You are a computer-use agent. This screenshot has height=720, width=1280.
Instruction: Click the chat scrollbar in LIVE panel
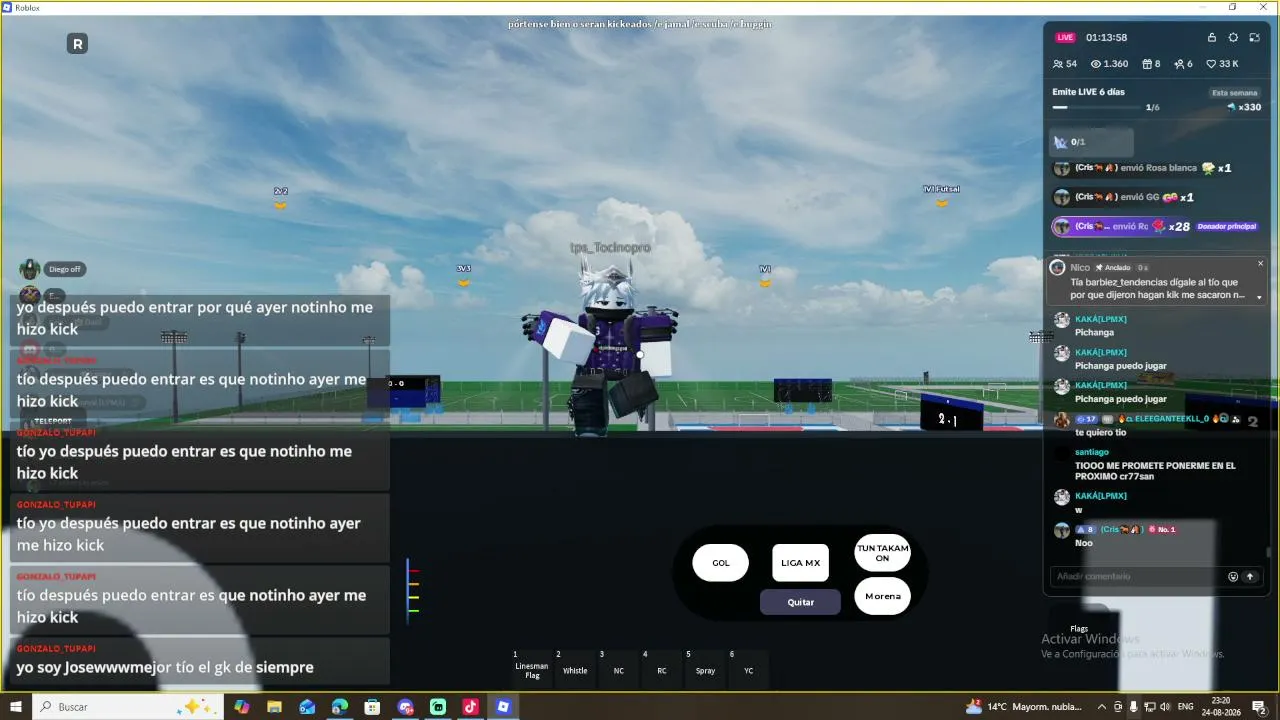[1268, 551]
